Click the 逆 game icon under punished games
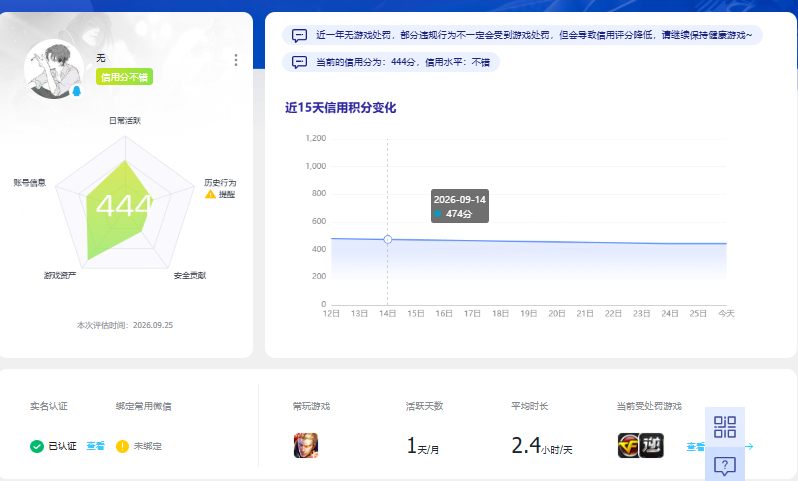 pyautogui.click(x=652, y=445)
